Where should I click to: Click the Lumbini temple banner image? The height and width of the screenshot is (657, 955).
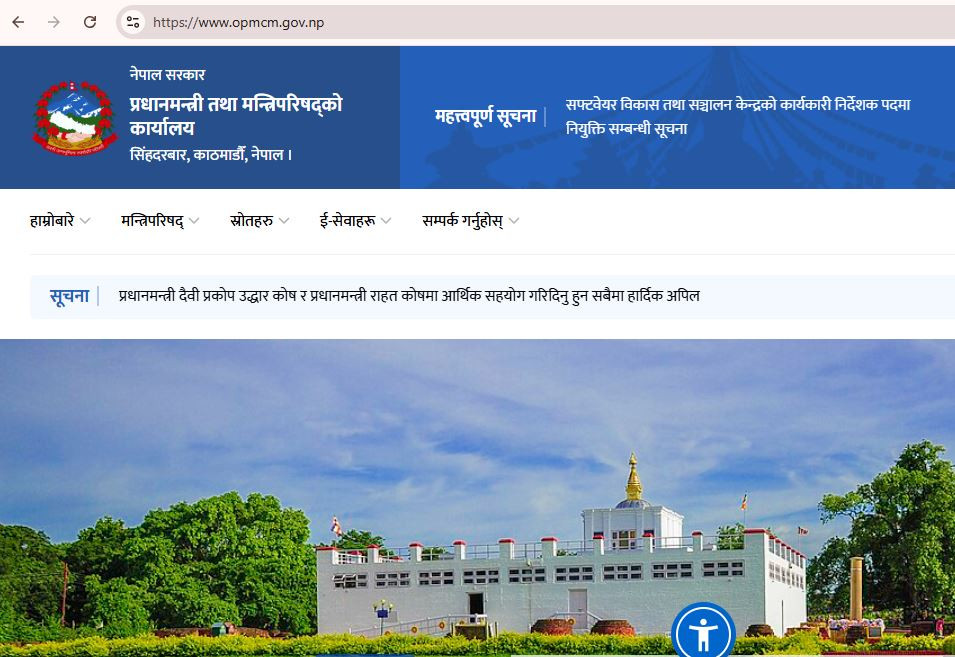pyautogui.click(x=478, y=497)
